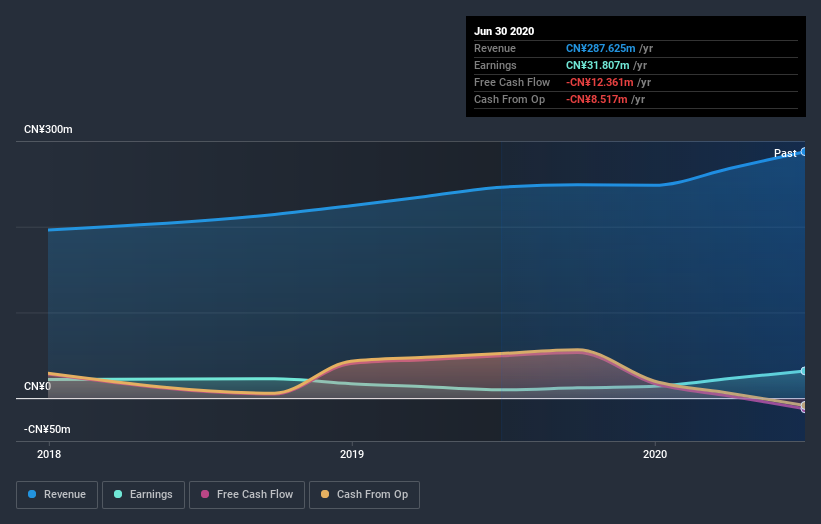Click the 2019 x-axis label
The height and width of the screenshot is (524, 821).
pyautogui.click(x=352, y=454)
